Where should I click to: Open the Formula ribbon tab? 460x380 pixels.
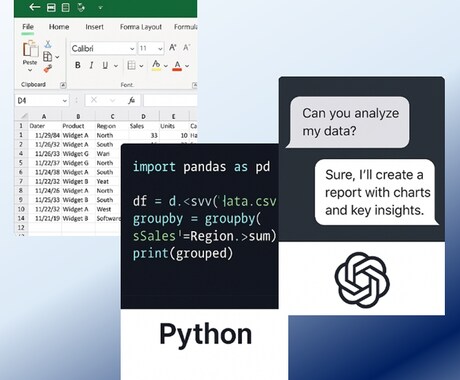coord(185,27)
